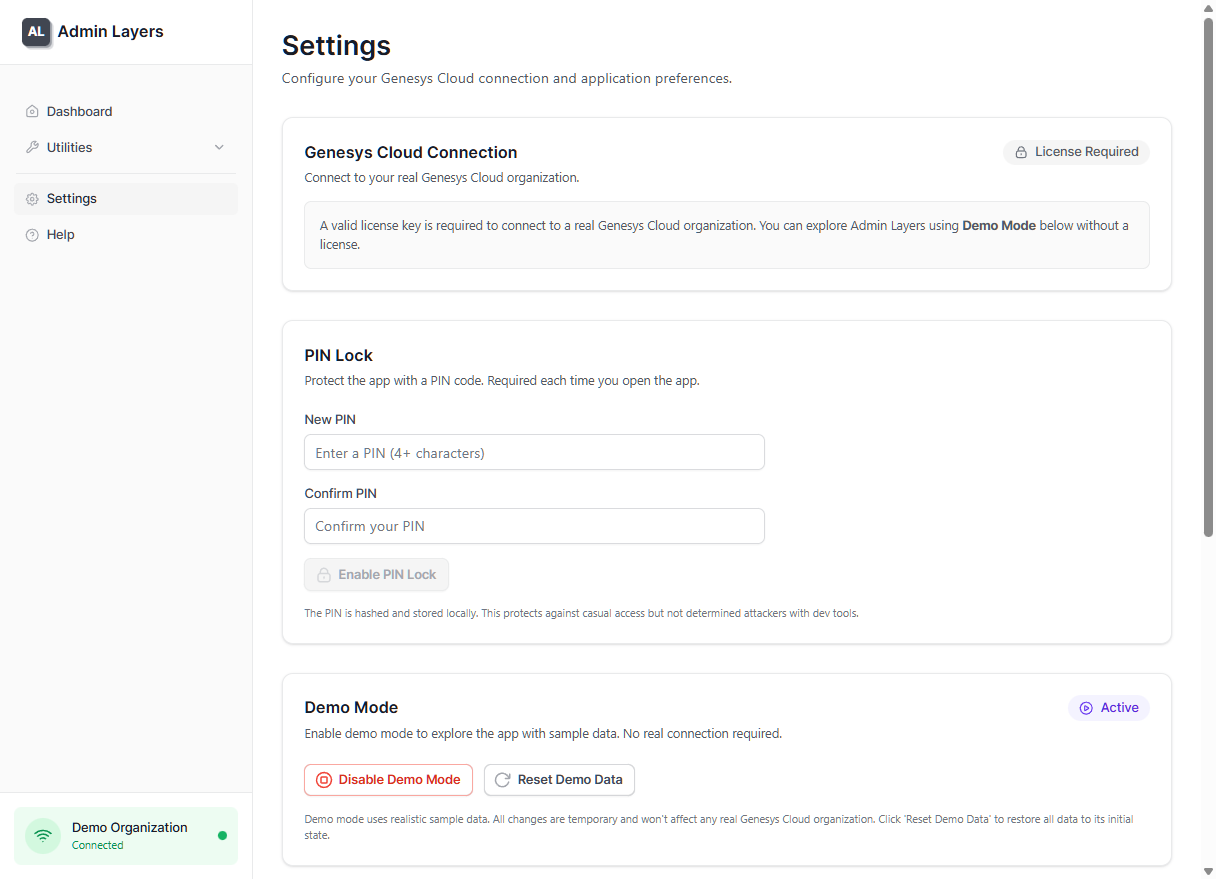This screenshot has width=1216, height=879.
Task: Click the AL logo badge
Action: (36, 32)
